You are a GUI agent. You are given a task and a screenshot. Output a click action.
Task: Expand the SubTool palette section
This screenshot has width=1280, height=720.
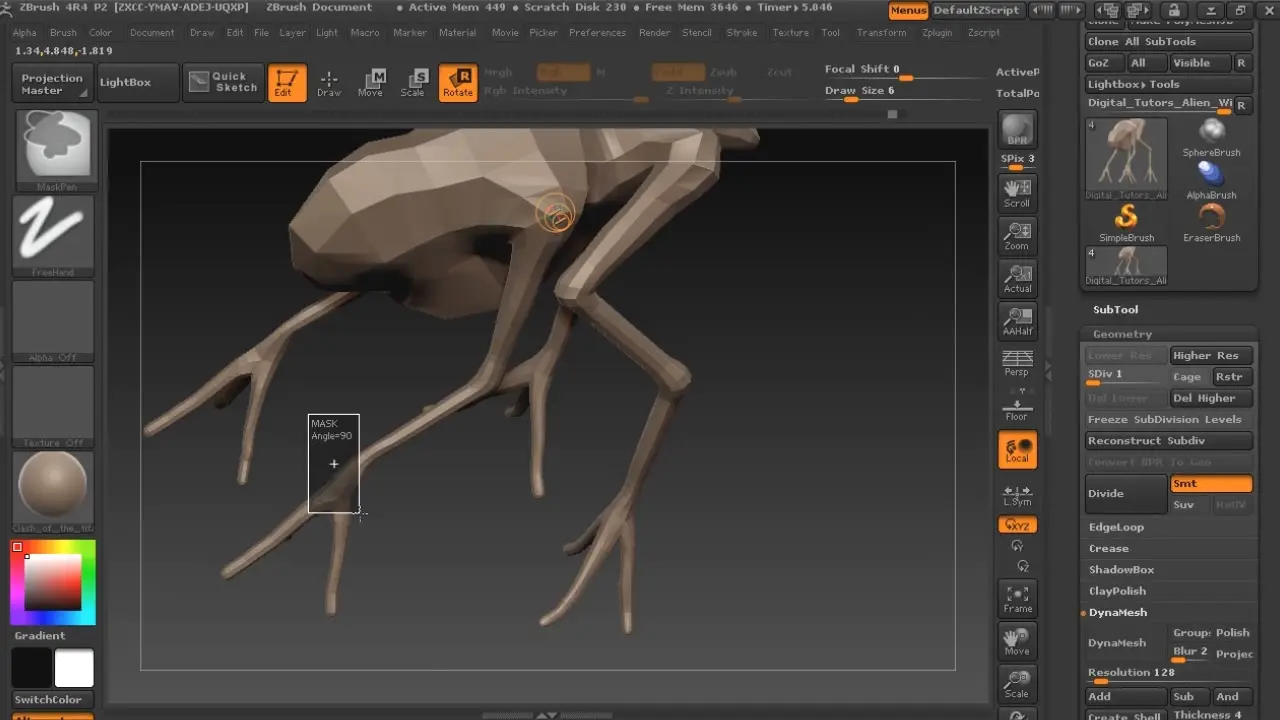1115,310
